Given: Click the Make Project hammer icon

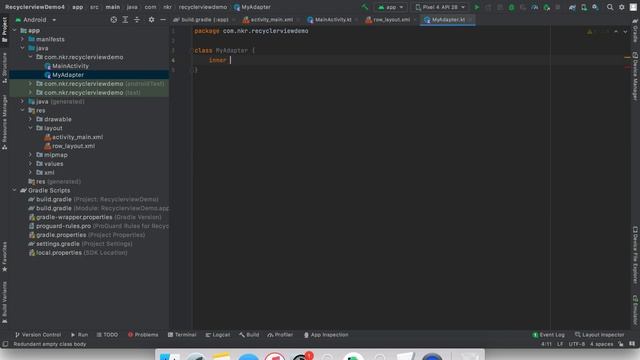Looking at the screenshot, I should point(364,7).
